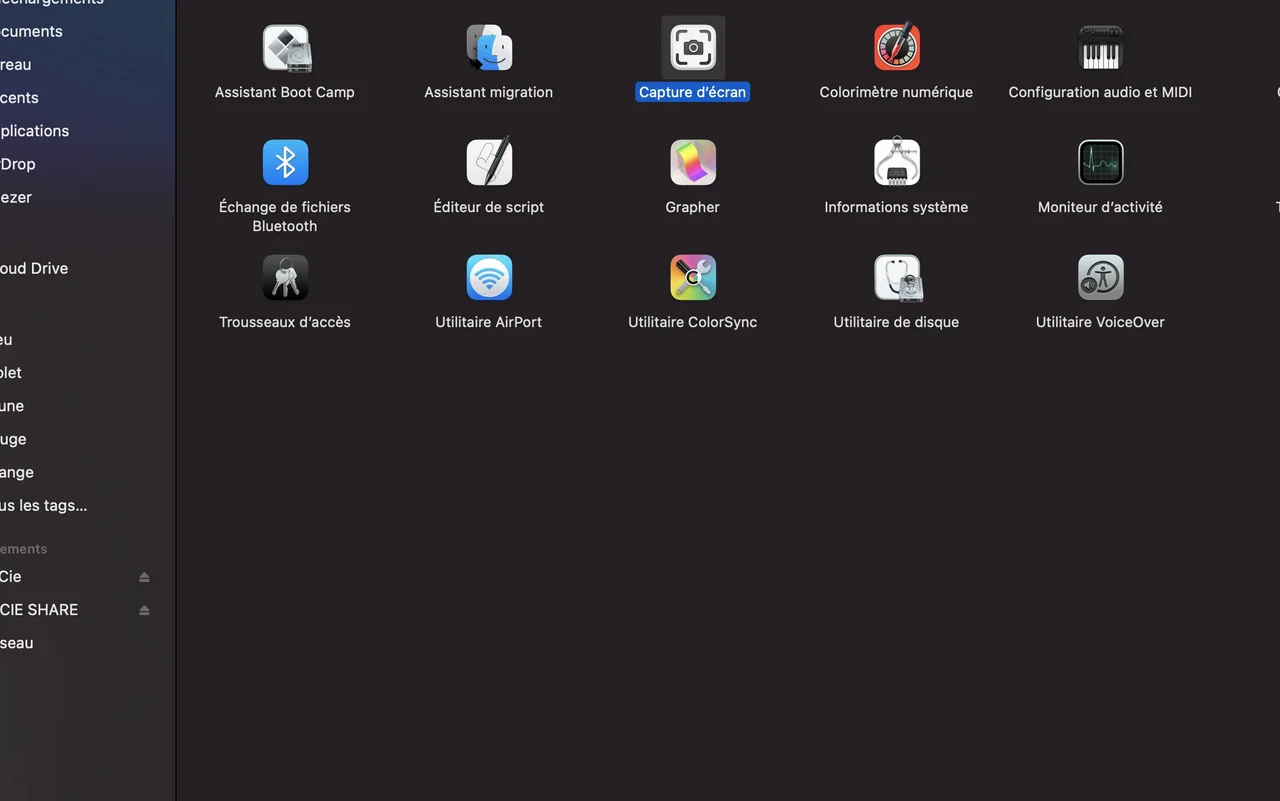Select the Utilitaire de disque icon

click(x=897, y=277)
